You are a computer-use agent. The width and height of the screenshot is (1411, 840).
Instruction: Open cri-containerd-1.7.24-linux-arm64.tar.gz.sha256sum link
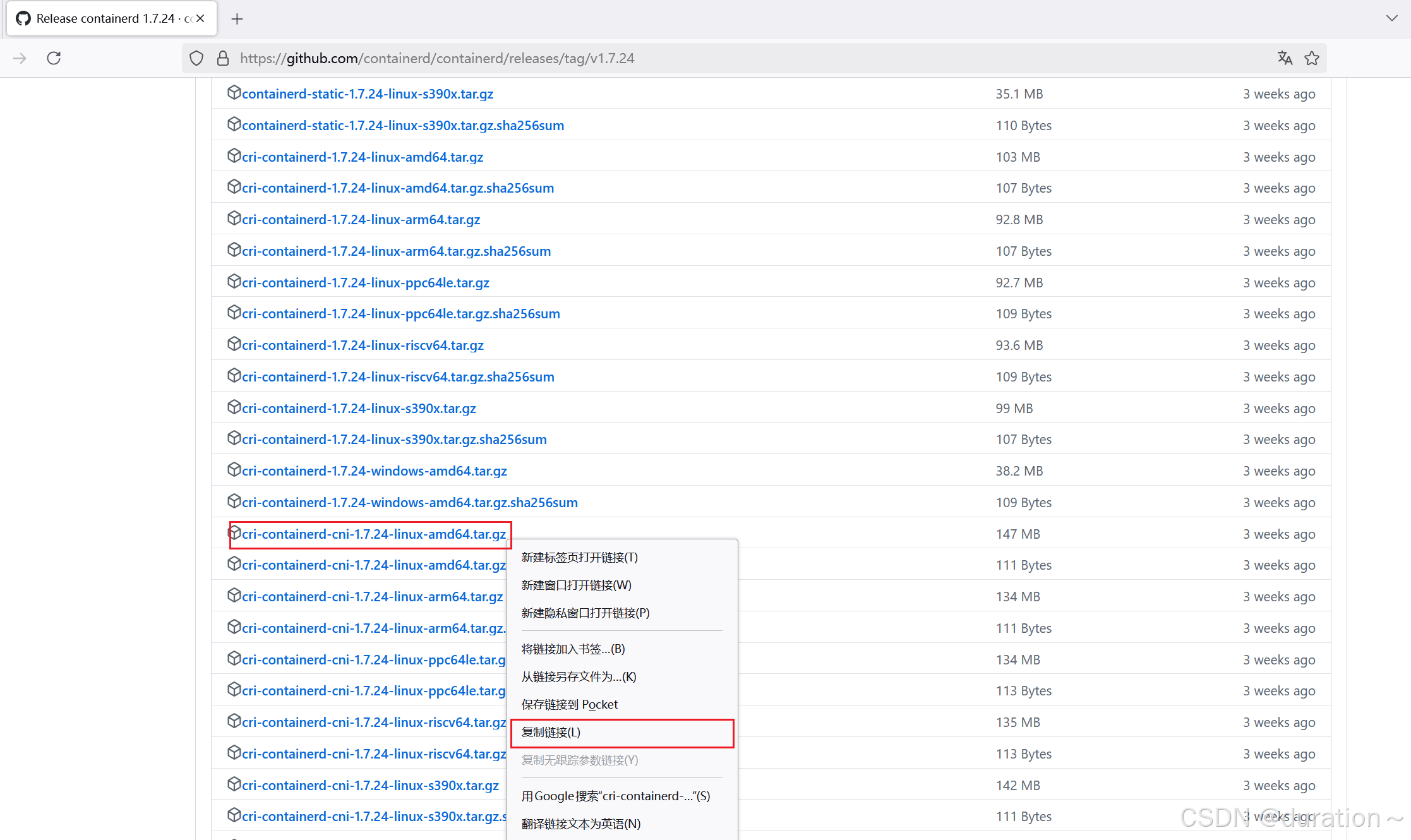(397, 251)
